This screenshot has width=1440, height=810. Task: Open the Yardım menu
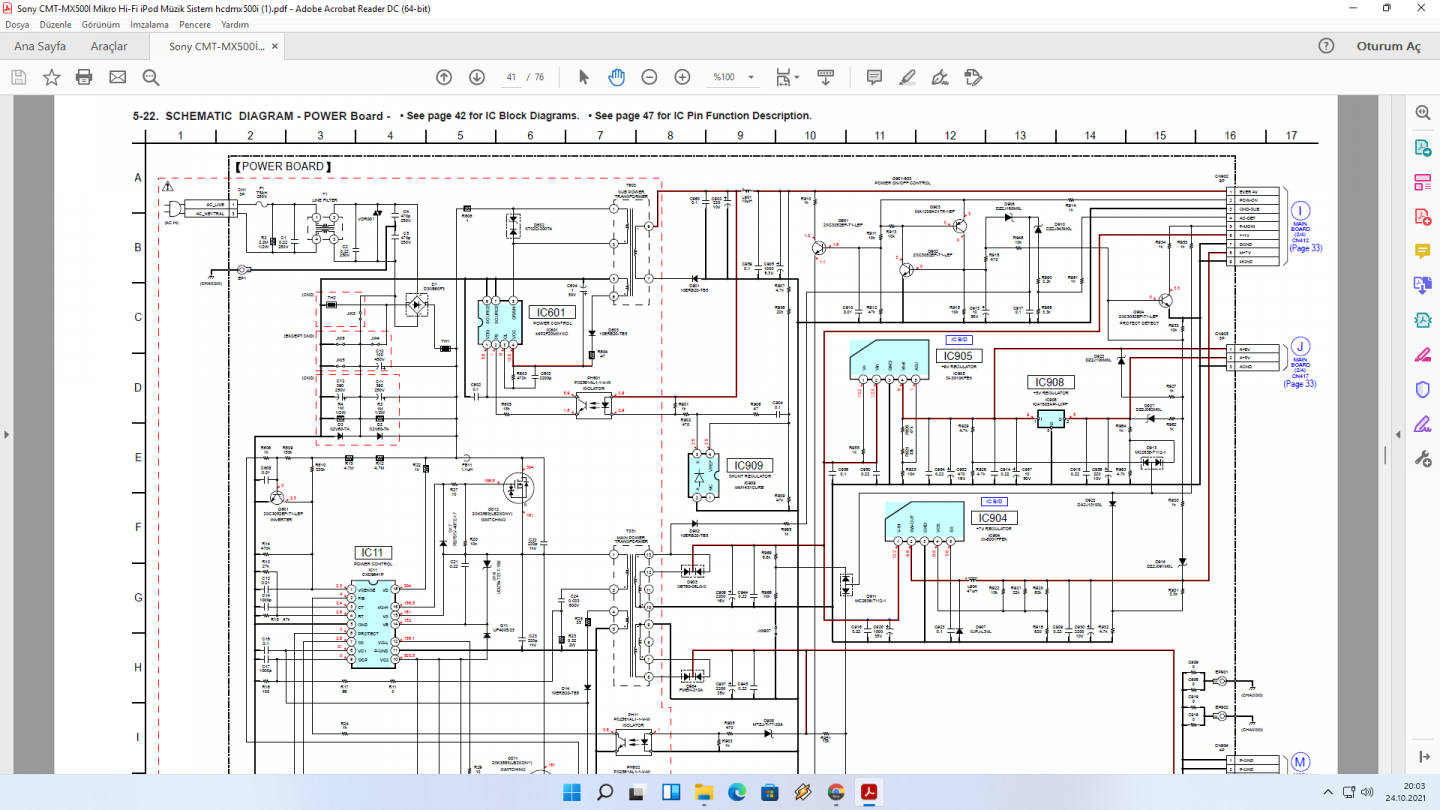coord(234,24)
